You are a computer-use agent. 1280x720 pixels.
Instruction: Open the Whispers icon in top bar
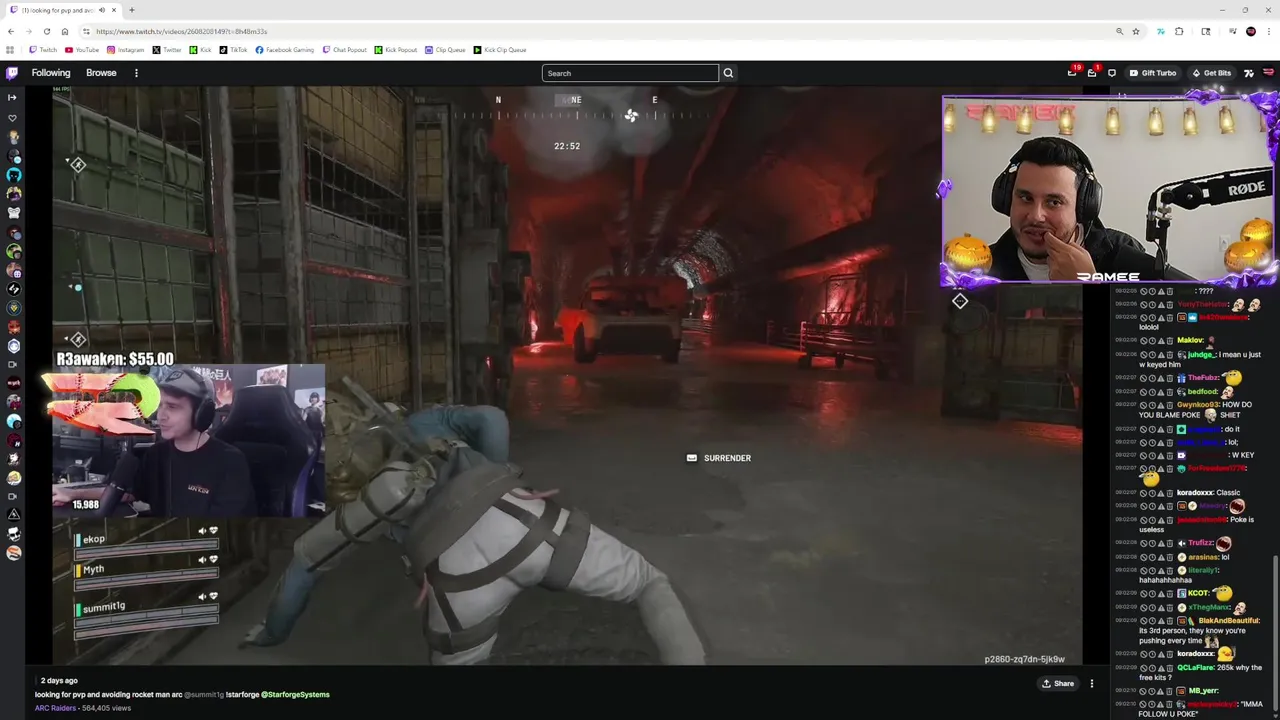point(1111,73)
